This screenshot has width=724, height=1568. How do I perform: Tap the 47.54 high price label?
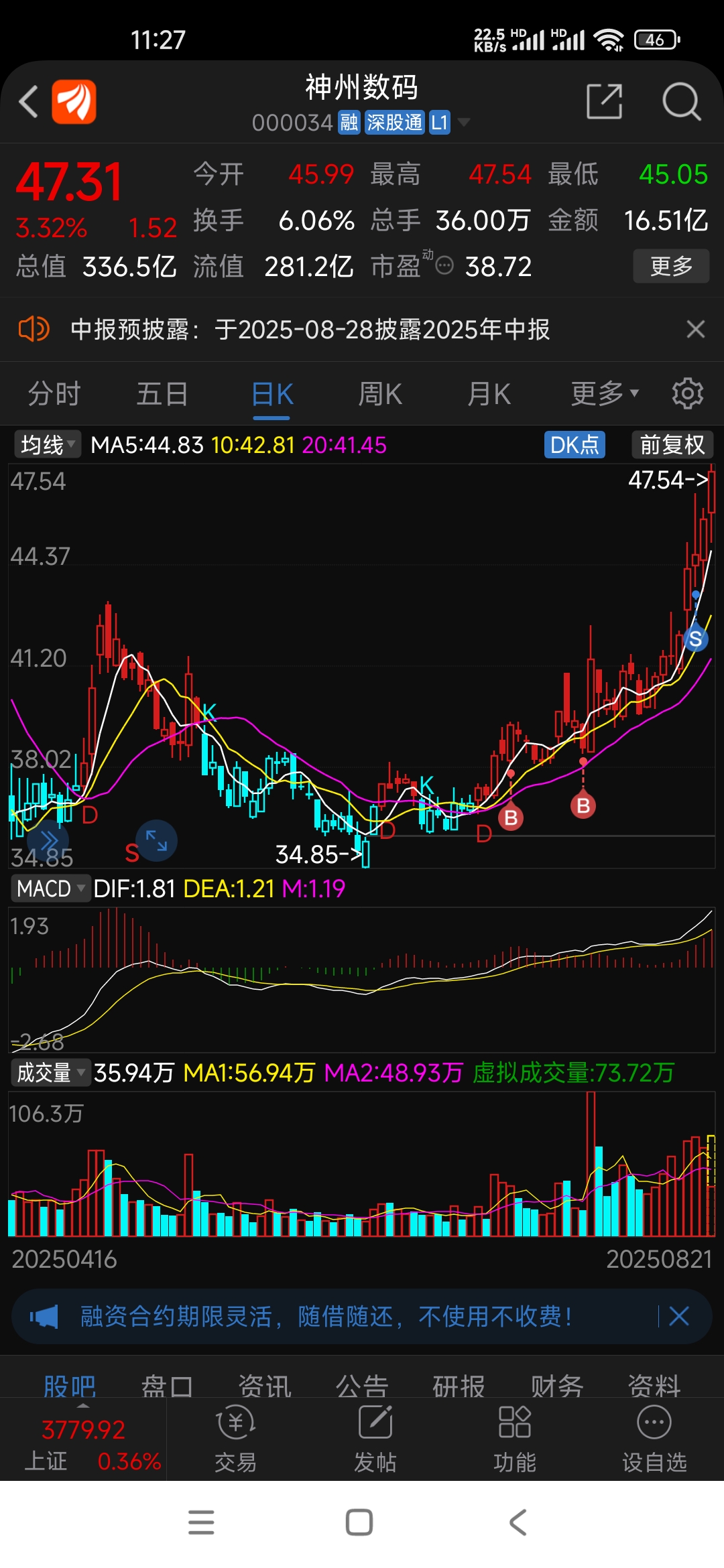[x=668, y=480]
